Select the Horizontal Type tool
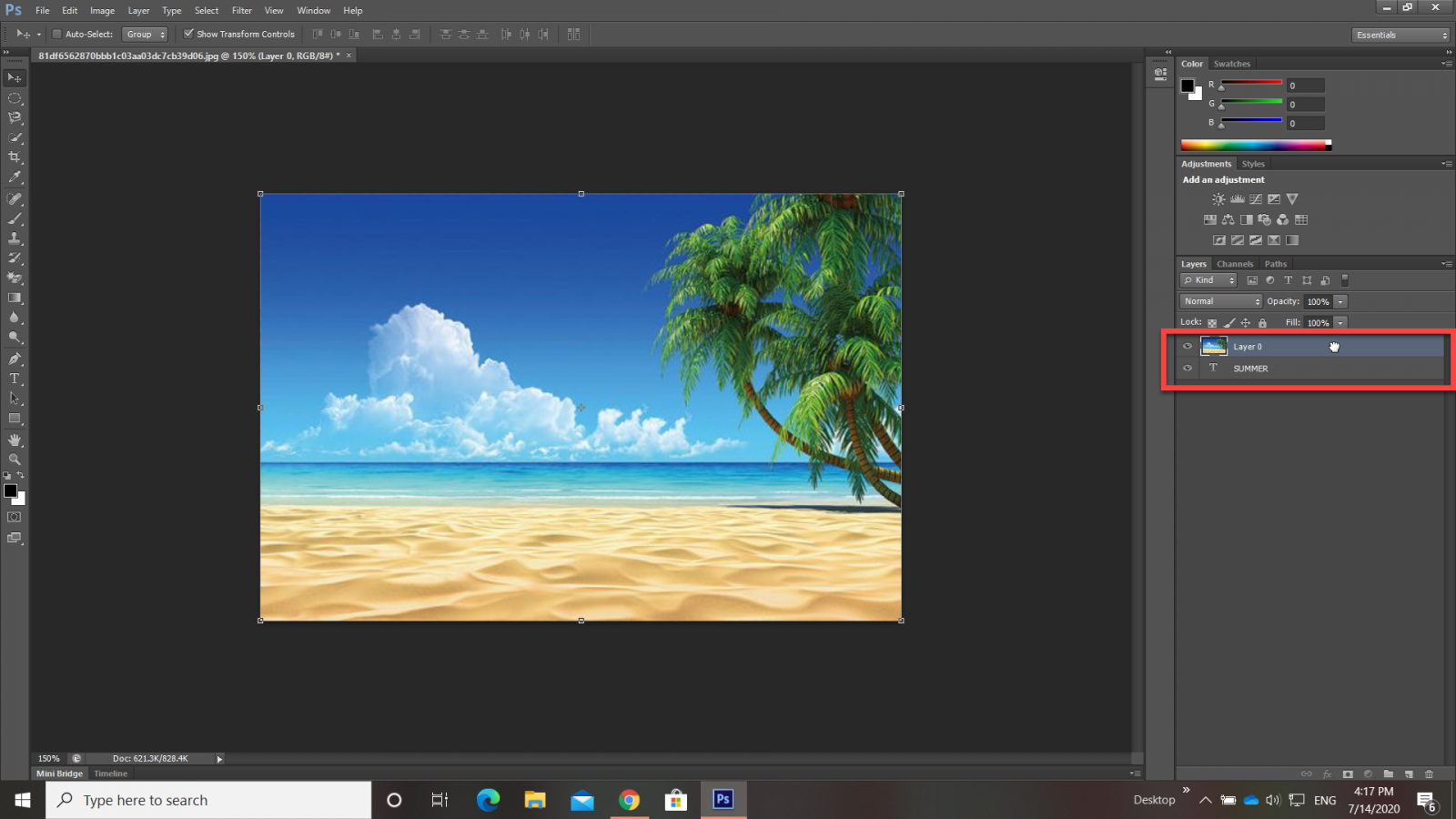 pos(15,379)
